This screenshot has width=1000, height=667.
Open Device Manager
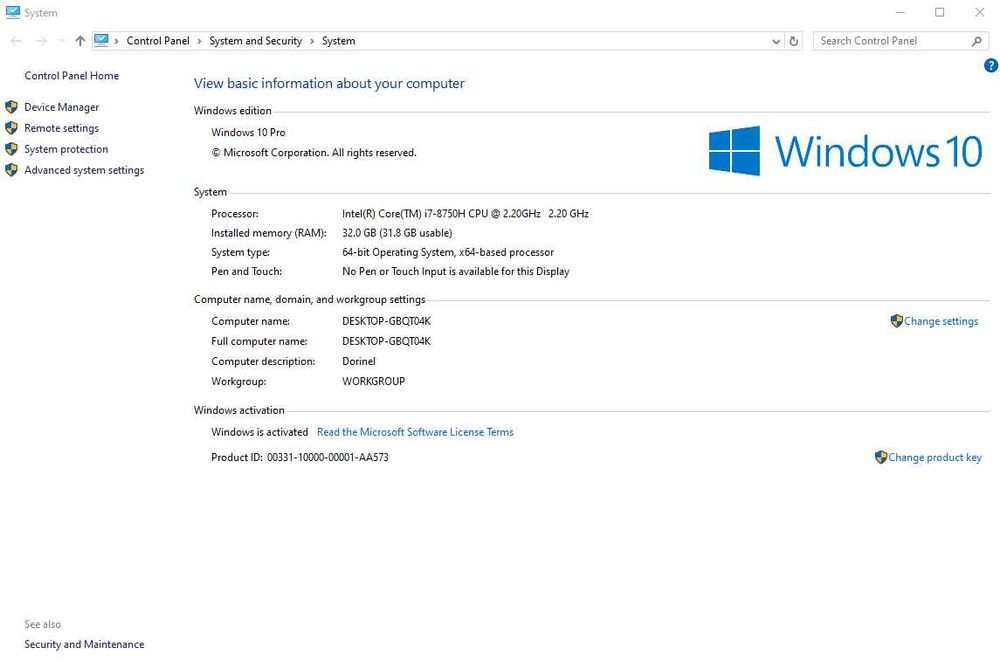61,107
